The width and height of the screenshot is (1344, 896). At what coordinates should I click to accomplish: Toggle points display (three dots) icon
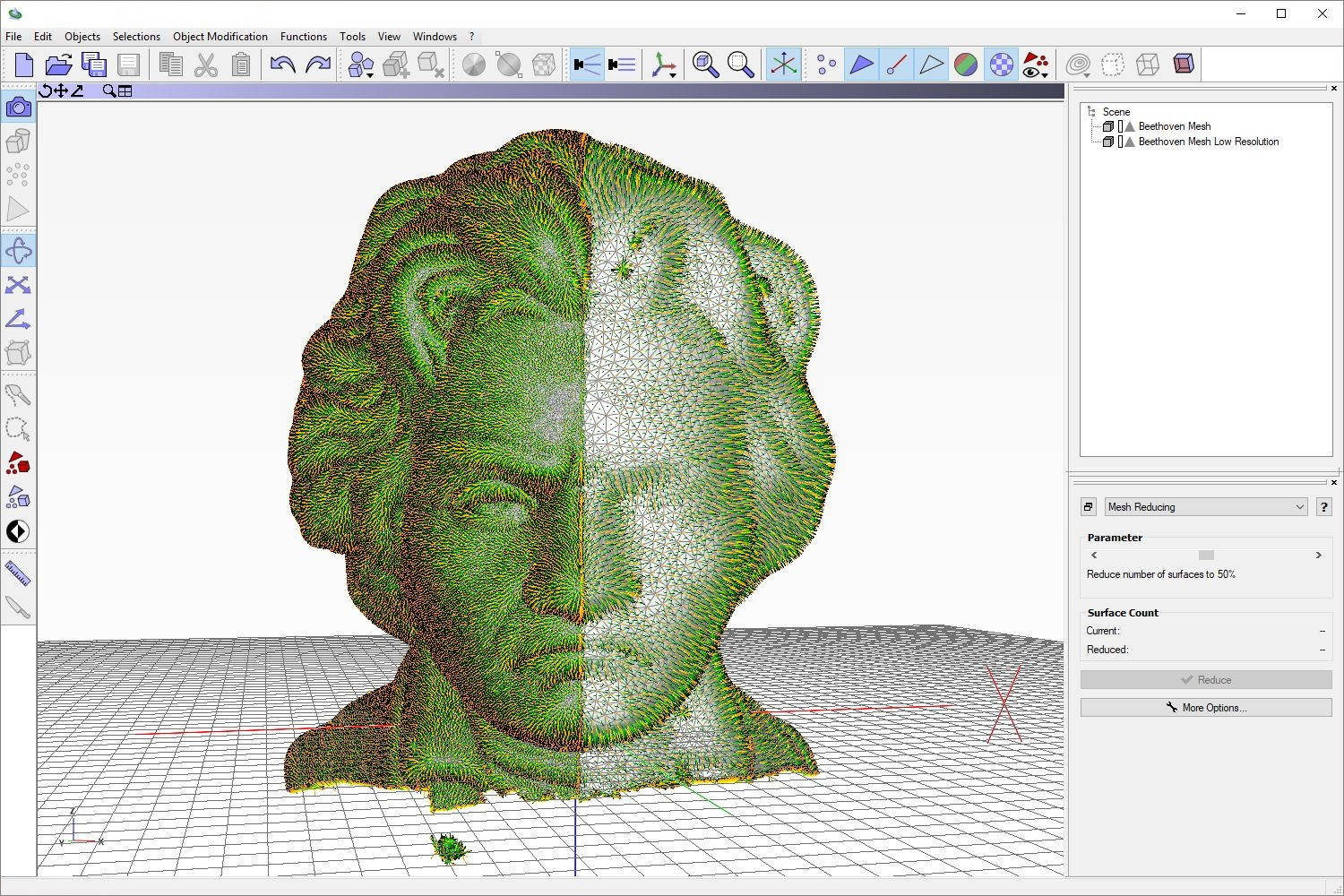[826, 65]
